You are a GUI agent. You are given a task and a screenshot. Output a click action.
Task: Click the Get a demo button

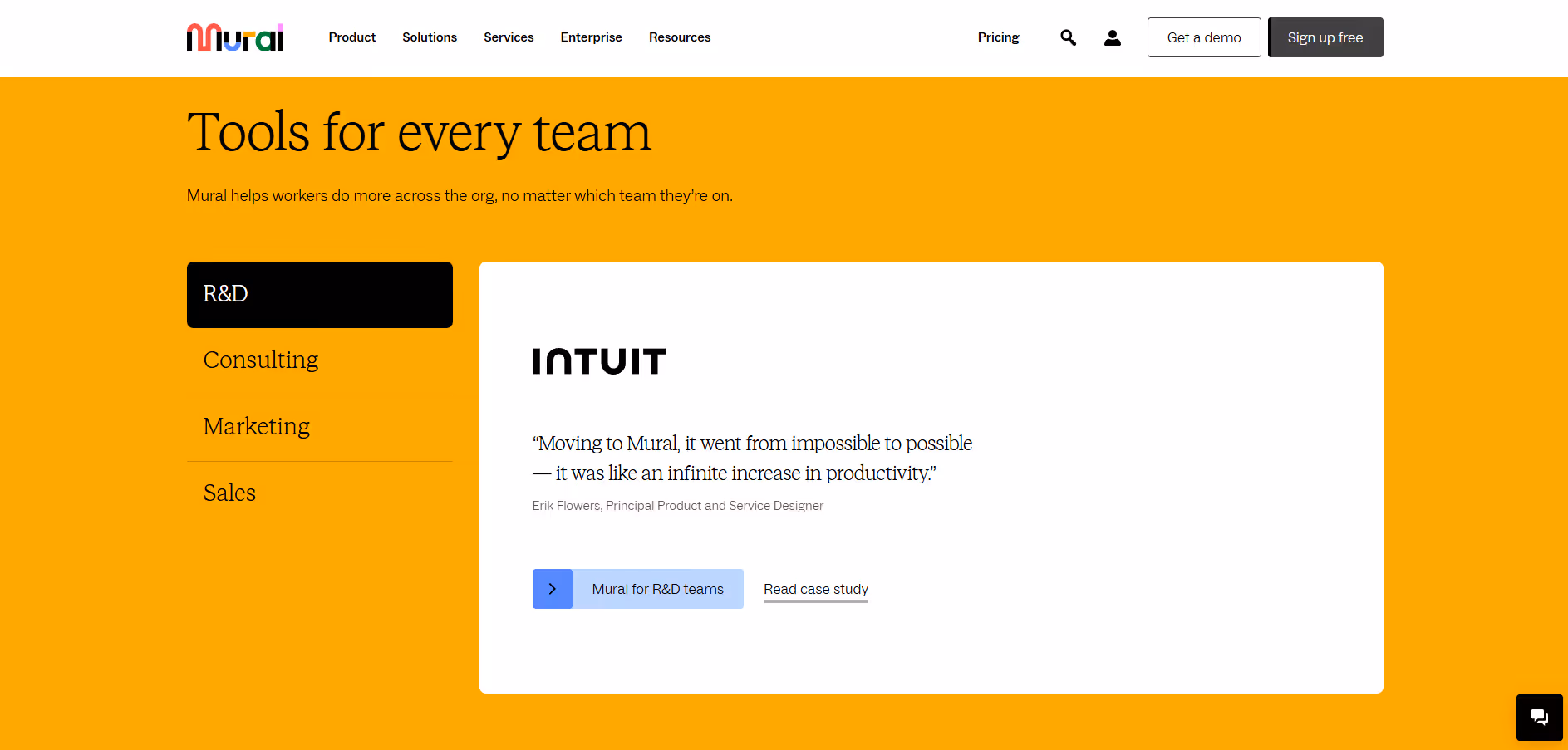coord(1204,37)
